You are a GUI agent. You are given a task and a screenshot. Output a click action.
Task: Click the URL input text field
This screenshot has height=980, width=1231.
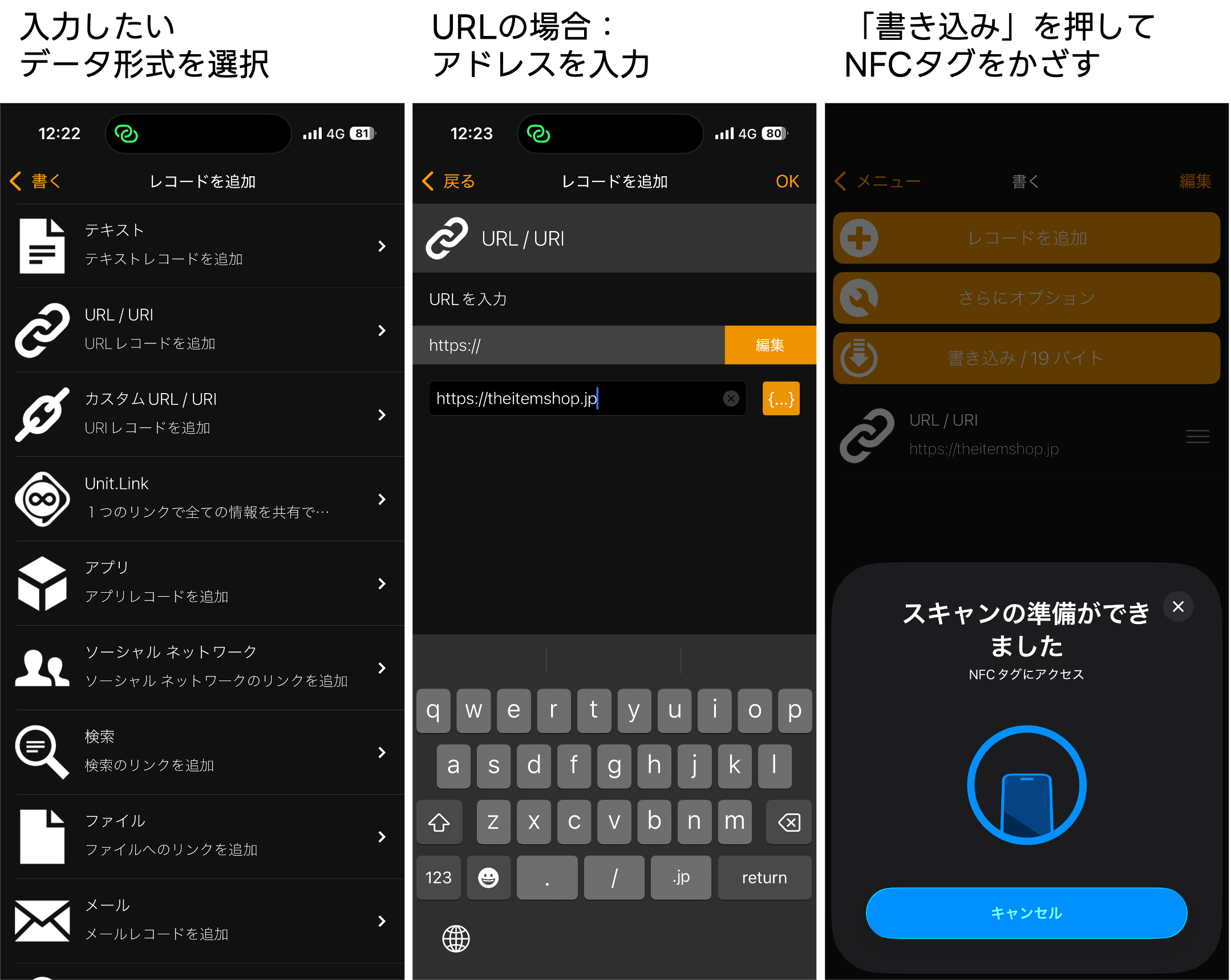[571, 398]
